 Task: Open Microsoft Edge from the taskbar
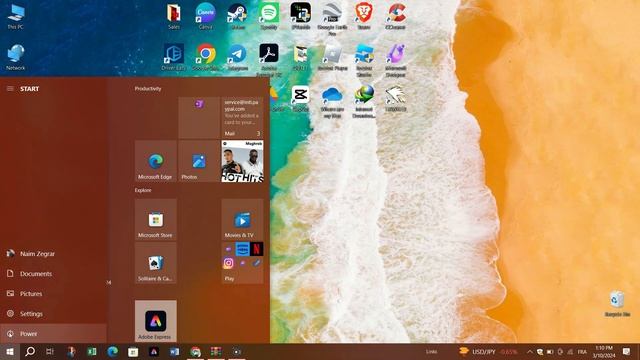[x=113, y=351]
